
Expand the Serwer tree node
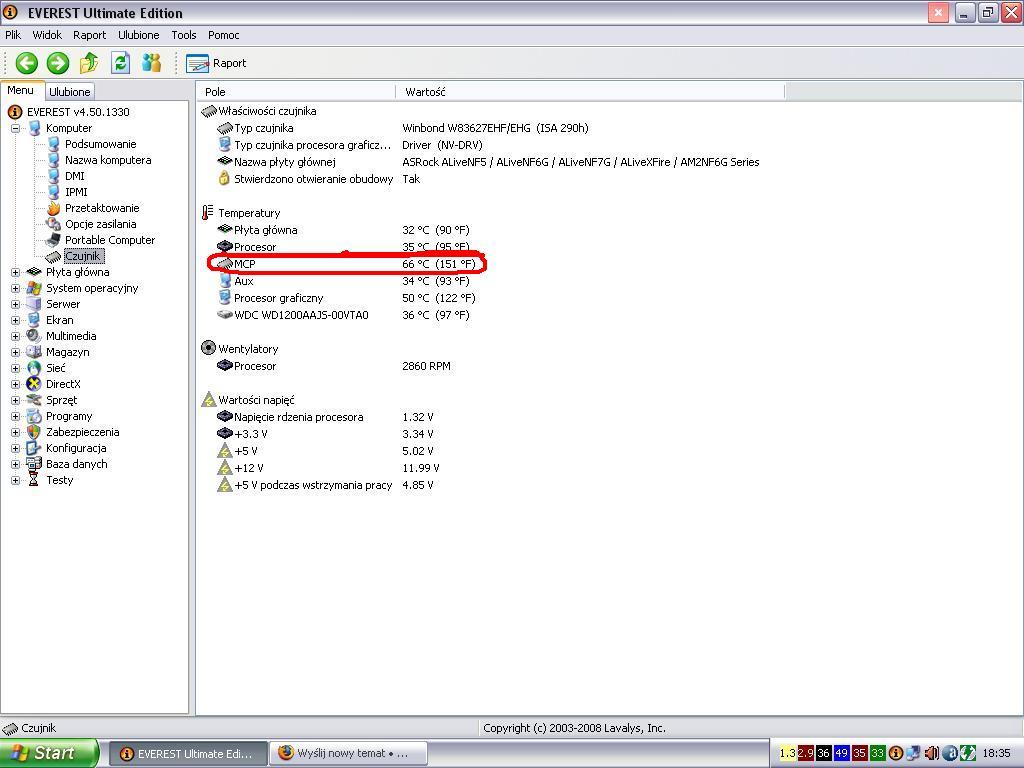16,304
